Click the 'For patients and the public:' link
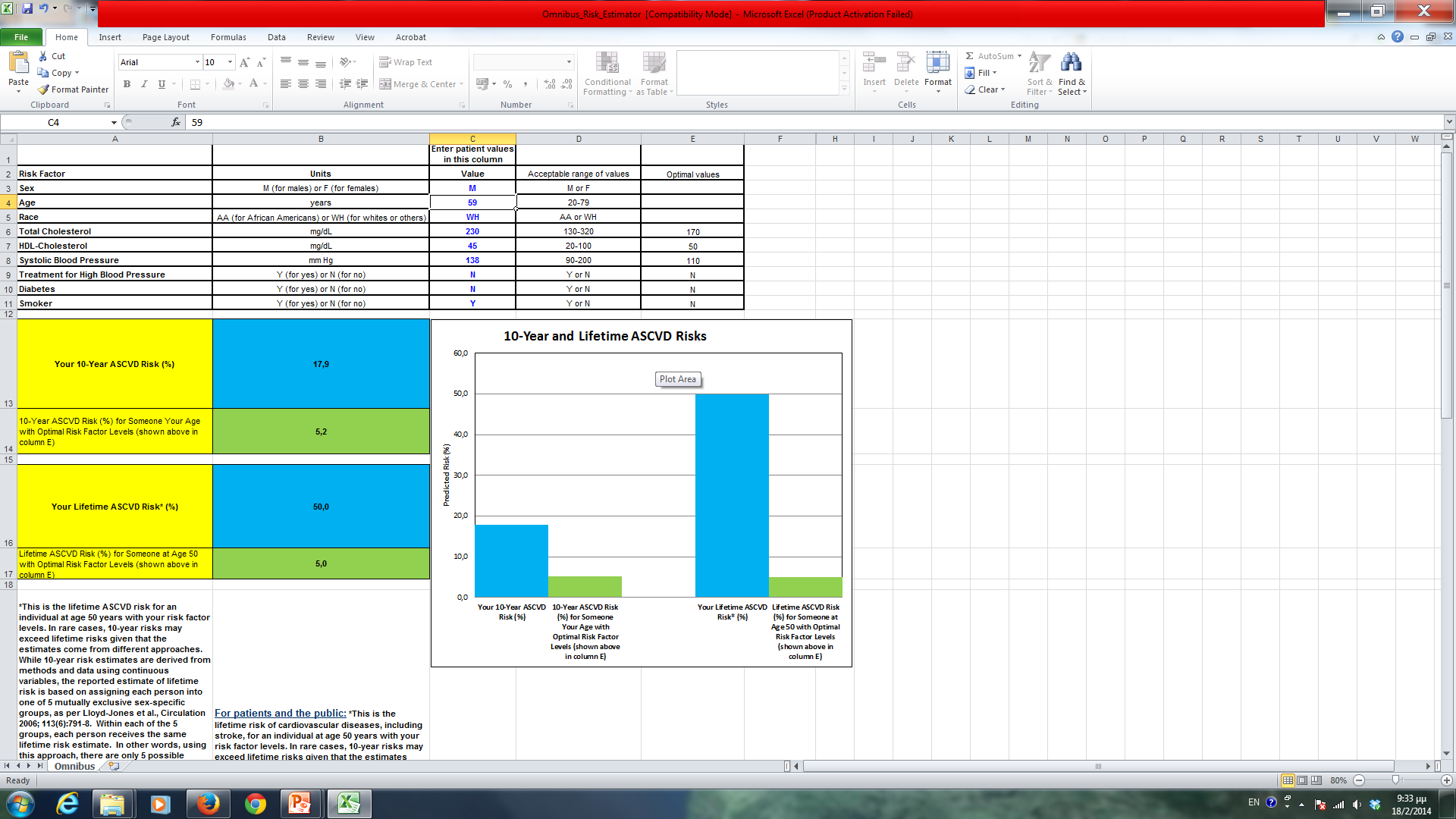The height and width of the screenshot is (819, 1456). 281,713
